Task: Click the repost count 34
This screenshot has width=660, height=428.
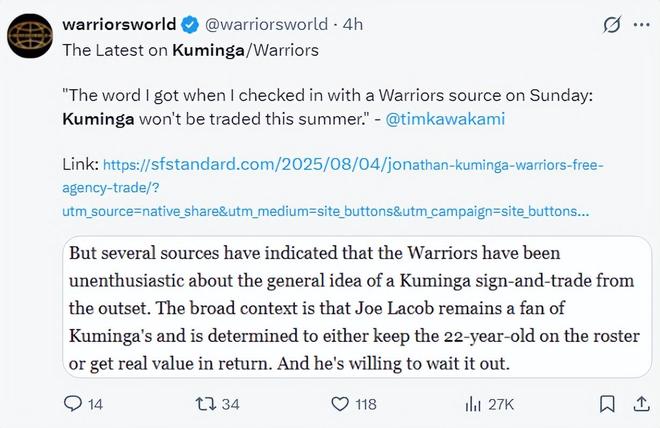Action: coord(230,404)
